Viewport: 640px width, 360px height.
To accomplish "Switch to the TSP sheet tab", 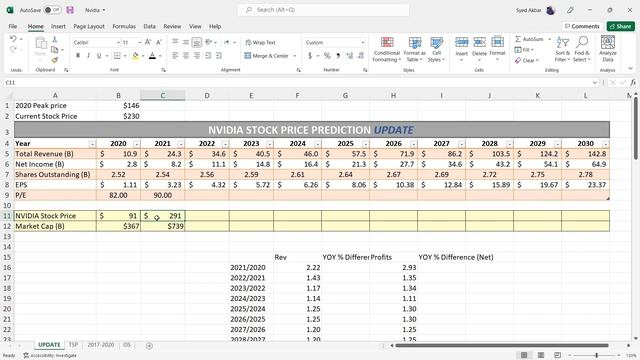I will (73, 345).
